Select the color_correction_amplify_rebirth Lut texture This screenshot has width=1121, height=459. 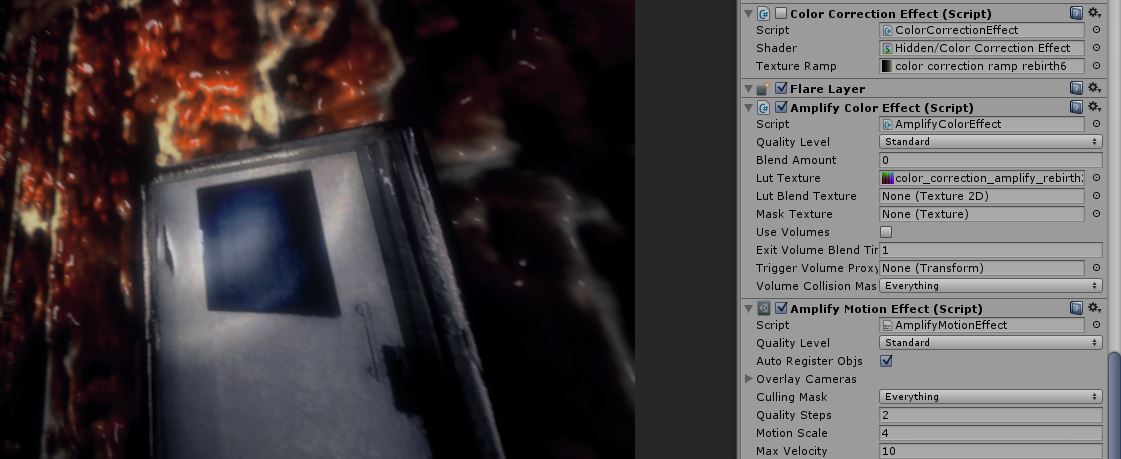click(982, 178)
